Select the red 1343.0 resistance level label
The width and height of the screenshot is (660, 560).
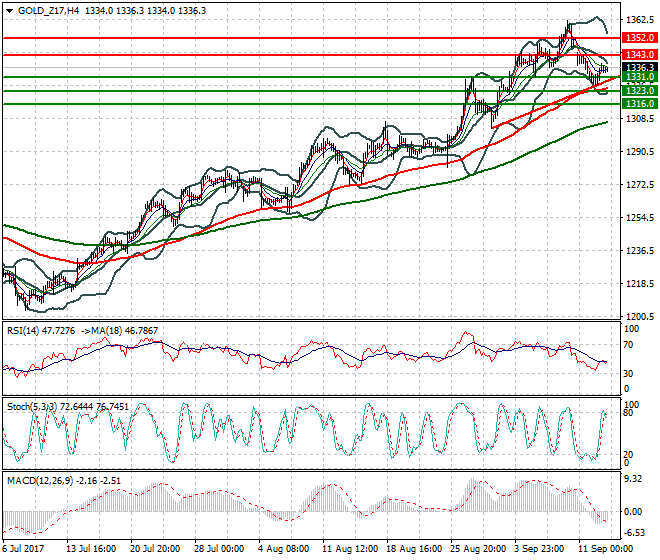640,55
